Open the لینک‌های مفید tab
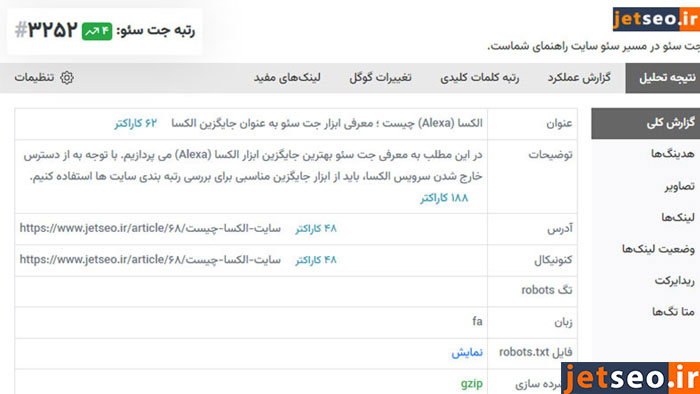This screenshot has height=394, width=700. [287, 78]
